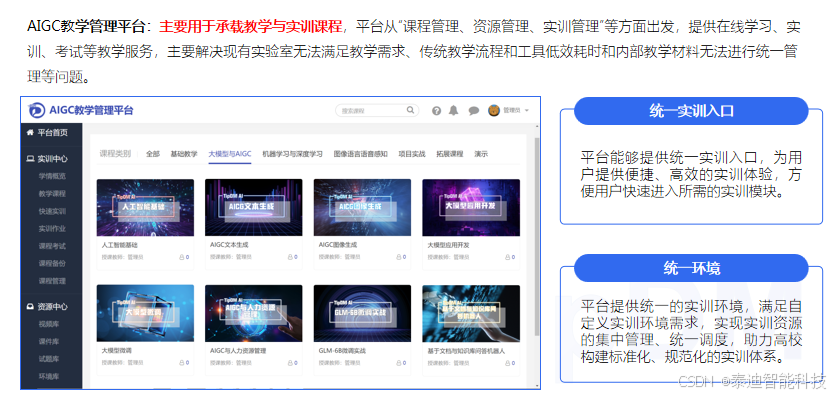The image size is (838, 397).
Task: Open 视频库 in the sidebar
Action: click(49, 324)
